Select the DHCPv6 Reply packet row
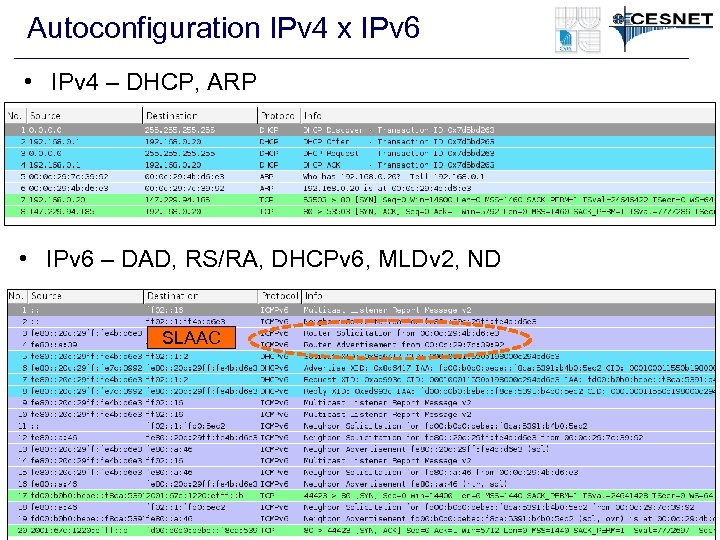This screenshot has width=720, height=540. 361,391
